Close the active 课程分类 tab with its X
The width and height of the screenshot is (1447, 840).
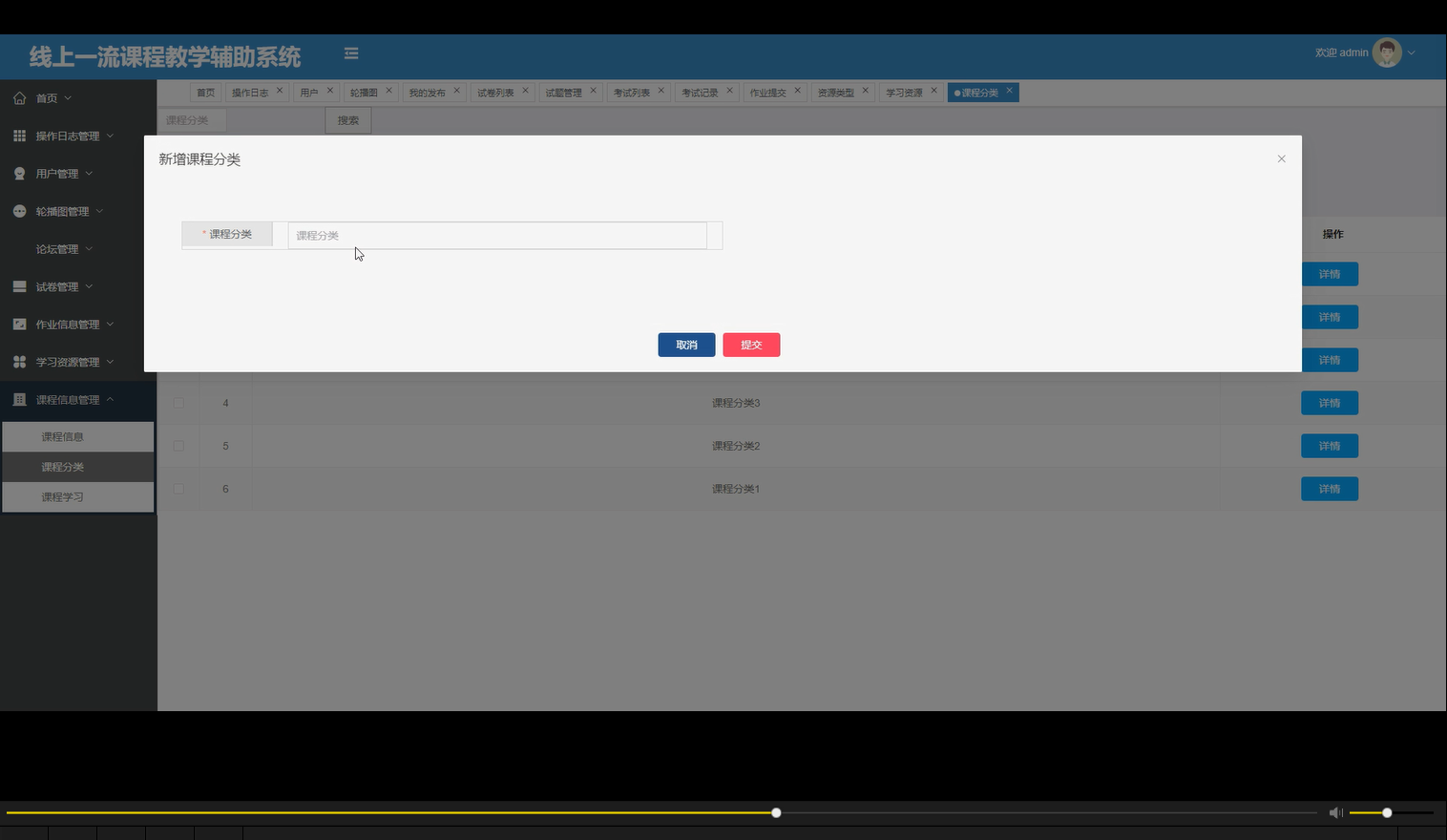point(1009,91)
